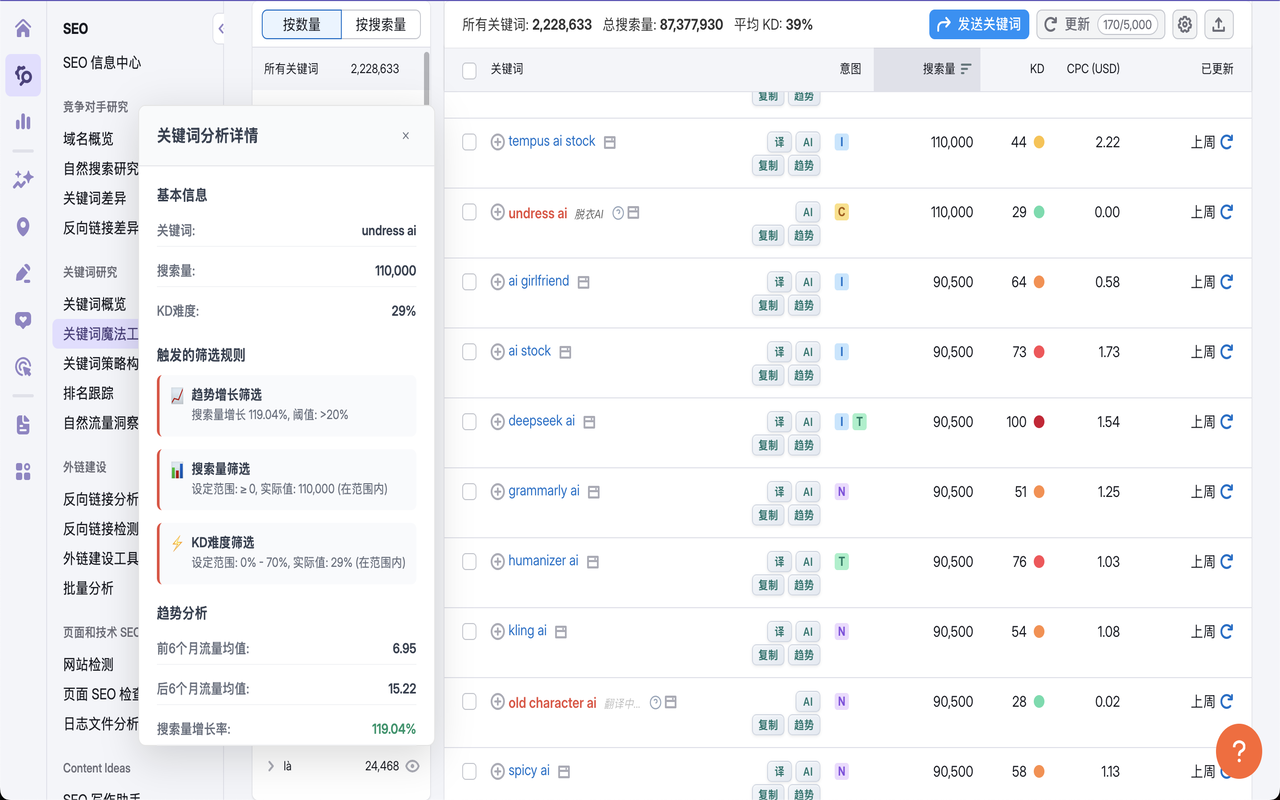Switch to 按搜索量 tab
1280x800 pixels.
pos(380,25)
